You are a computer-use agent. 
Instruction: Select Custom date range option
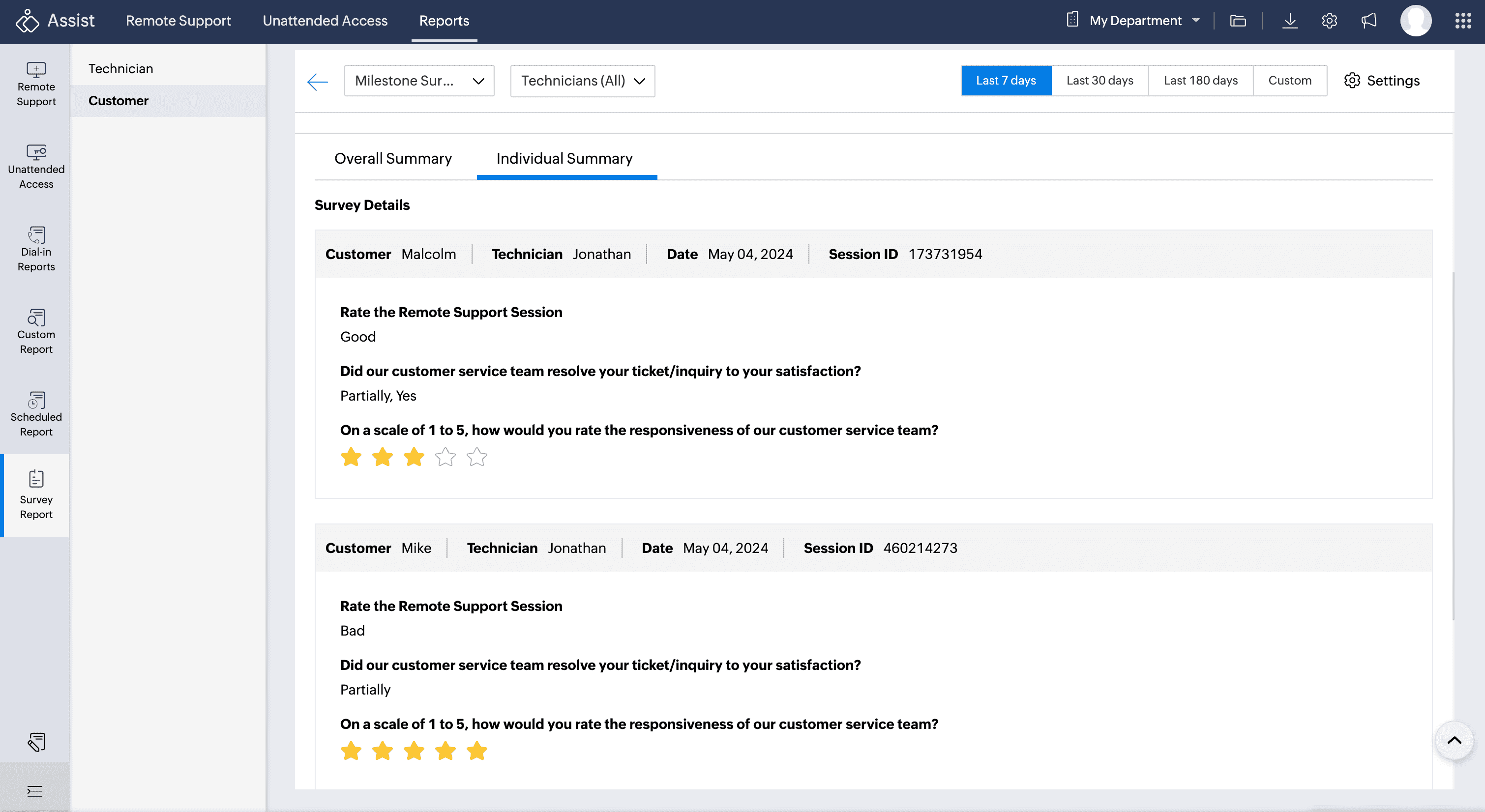click(x=1289, y=81)
